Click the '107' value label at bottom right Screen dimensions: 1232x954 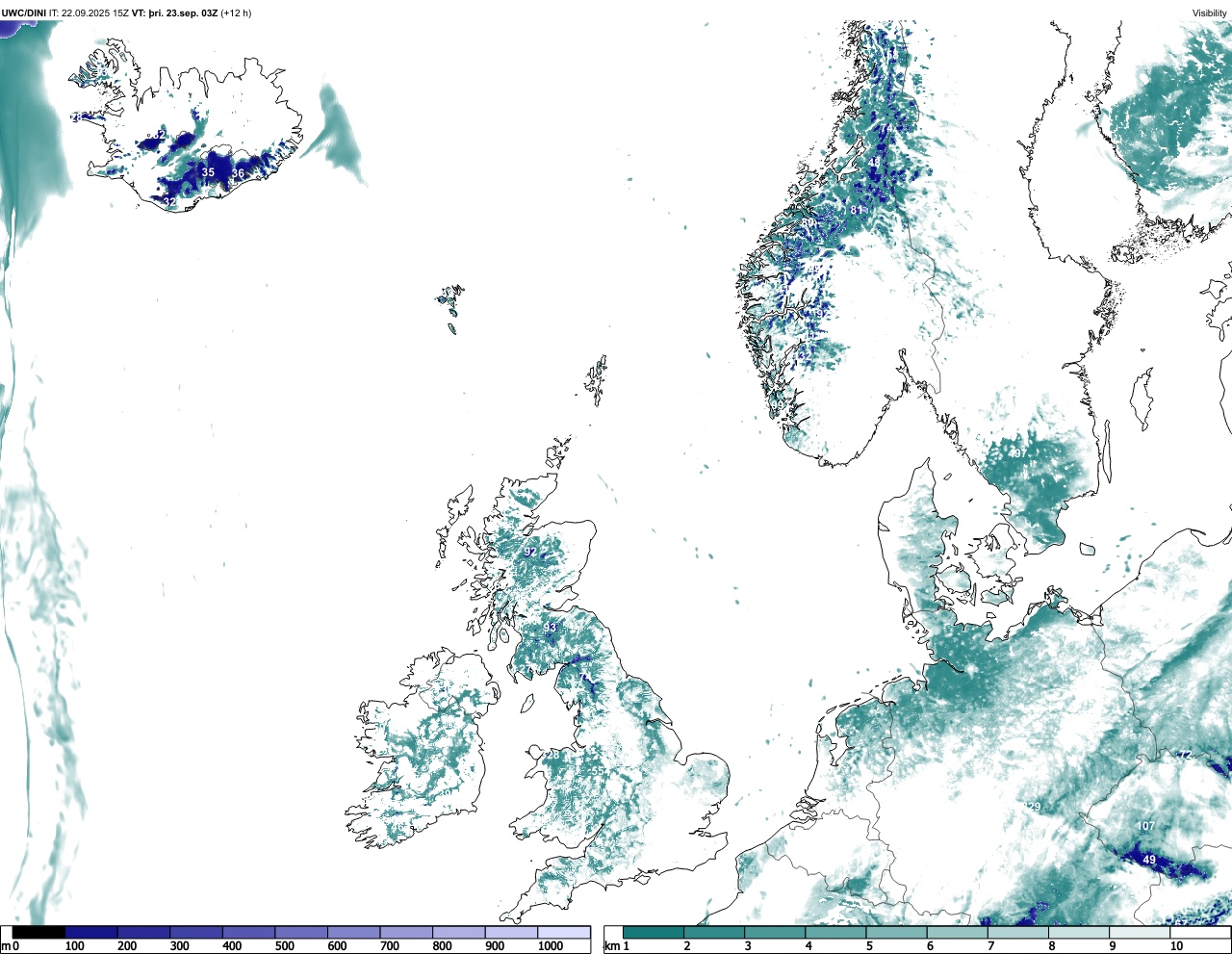click(x=1145, y=826)
